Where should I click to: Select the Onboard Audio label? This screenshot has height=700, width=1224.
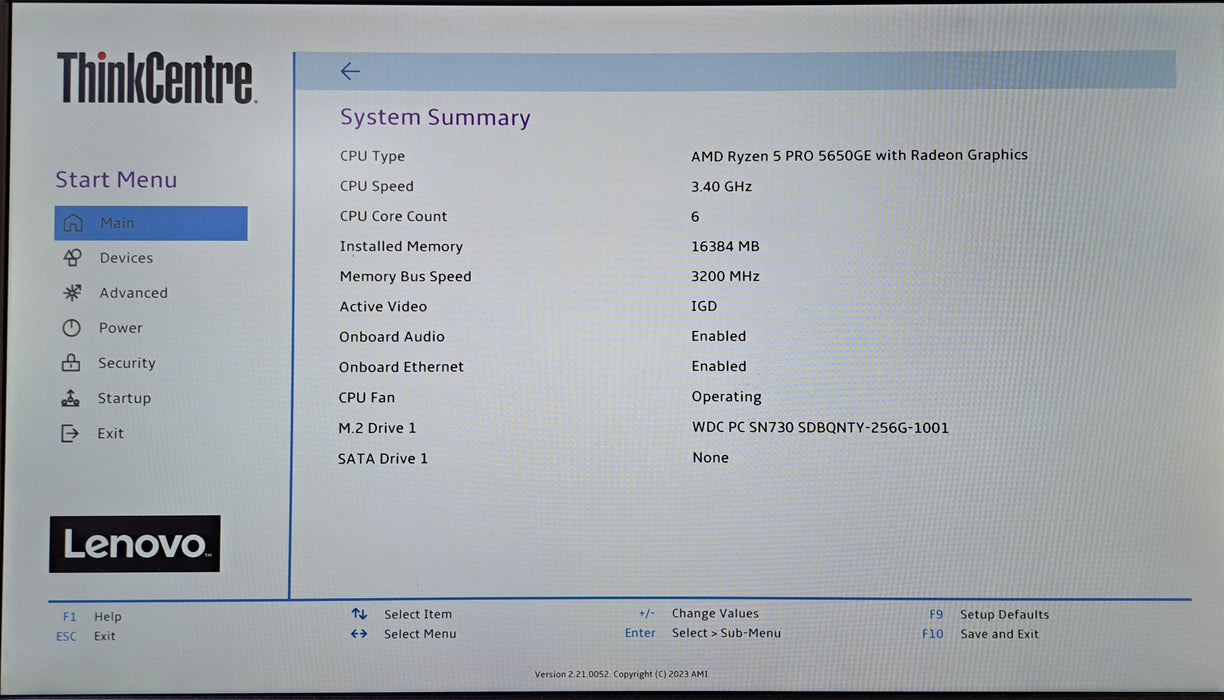click(392, 337)
